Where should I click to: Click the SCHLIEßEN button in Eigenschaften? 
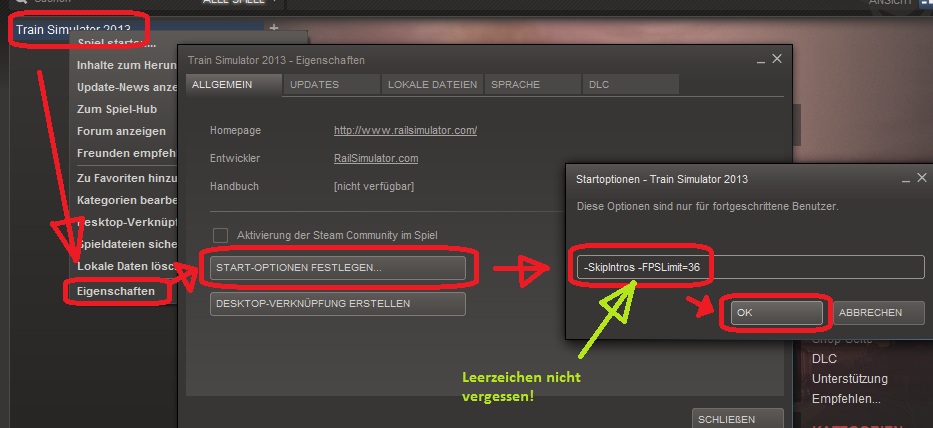pos(738,419)
